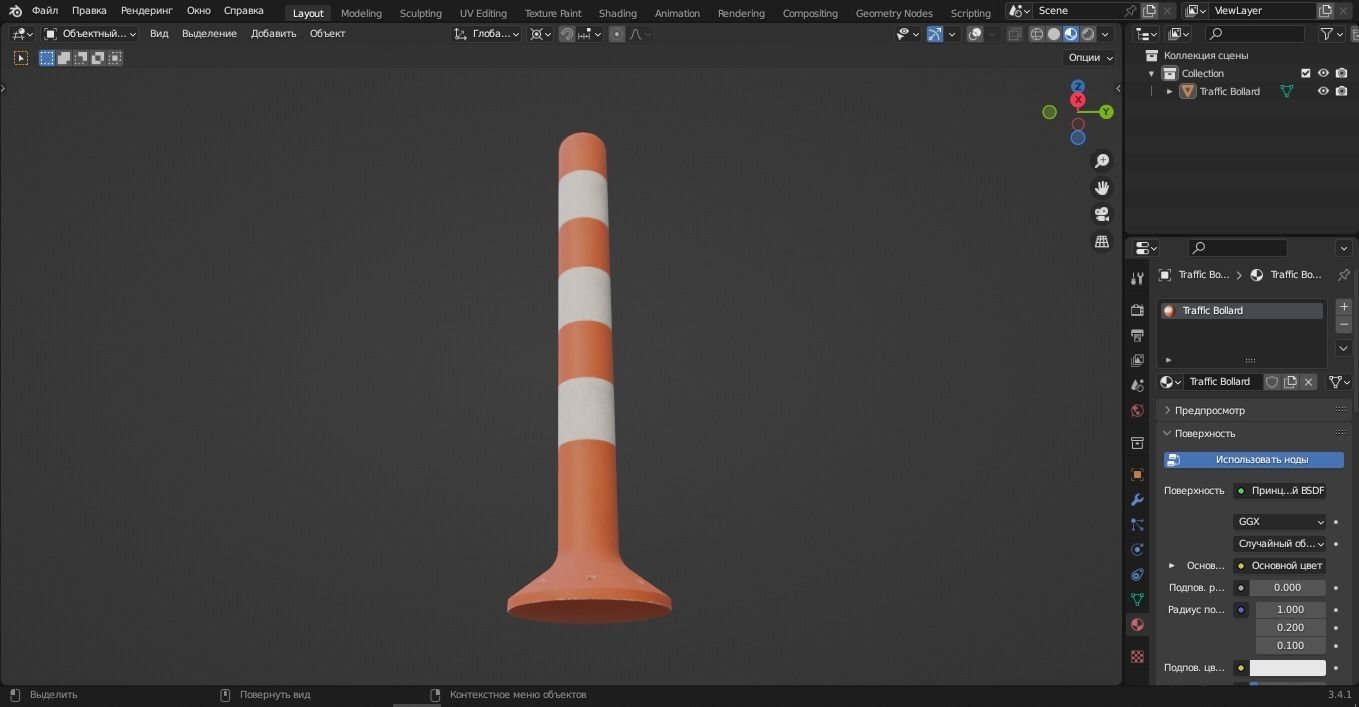Open the object interaction mode dropdown
1359x707 pixels.
[90, 34]
